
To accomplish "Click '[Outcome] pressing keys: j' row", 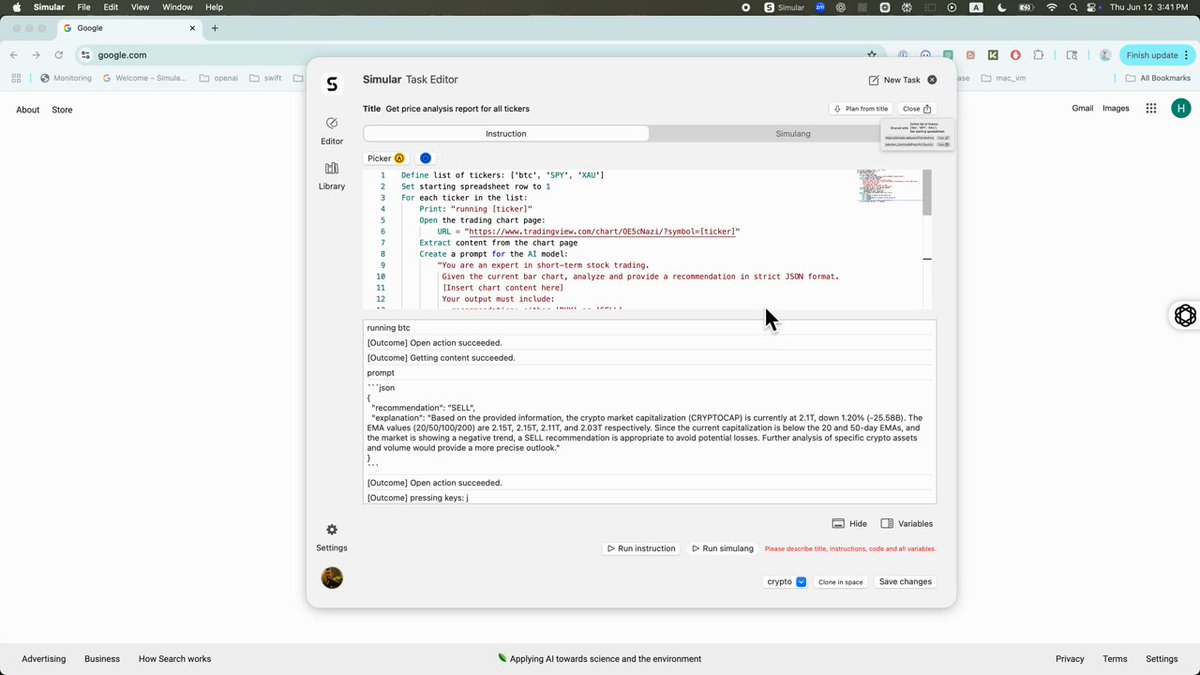I will click(x=650, y=498).
